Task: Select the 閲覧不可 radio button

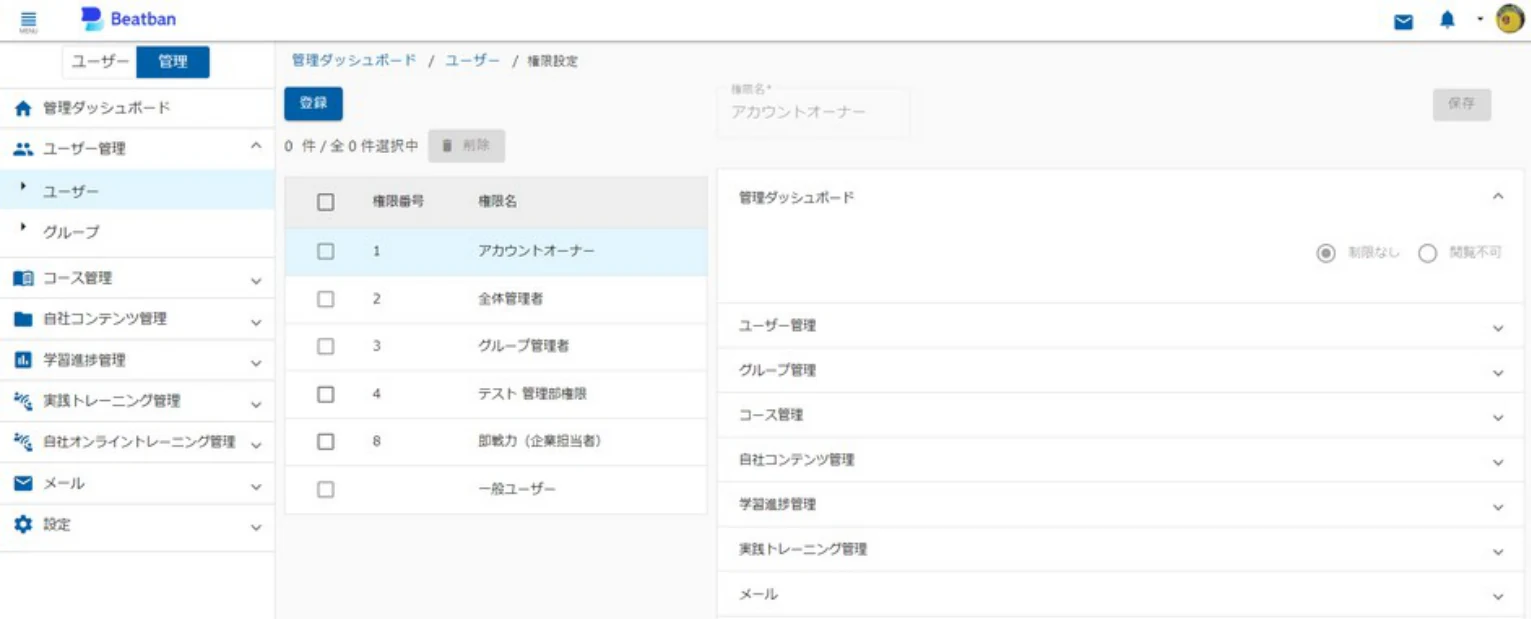Action: click(x=1427, y=253)
